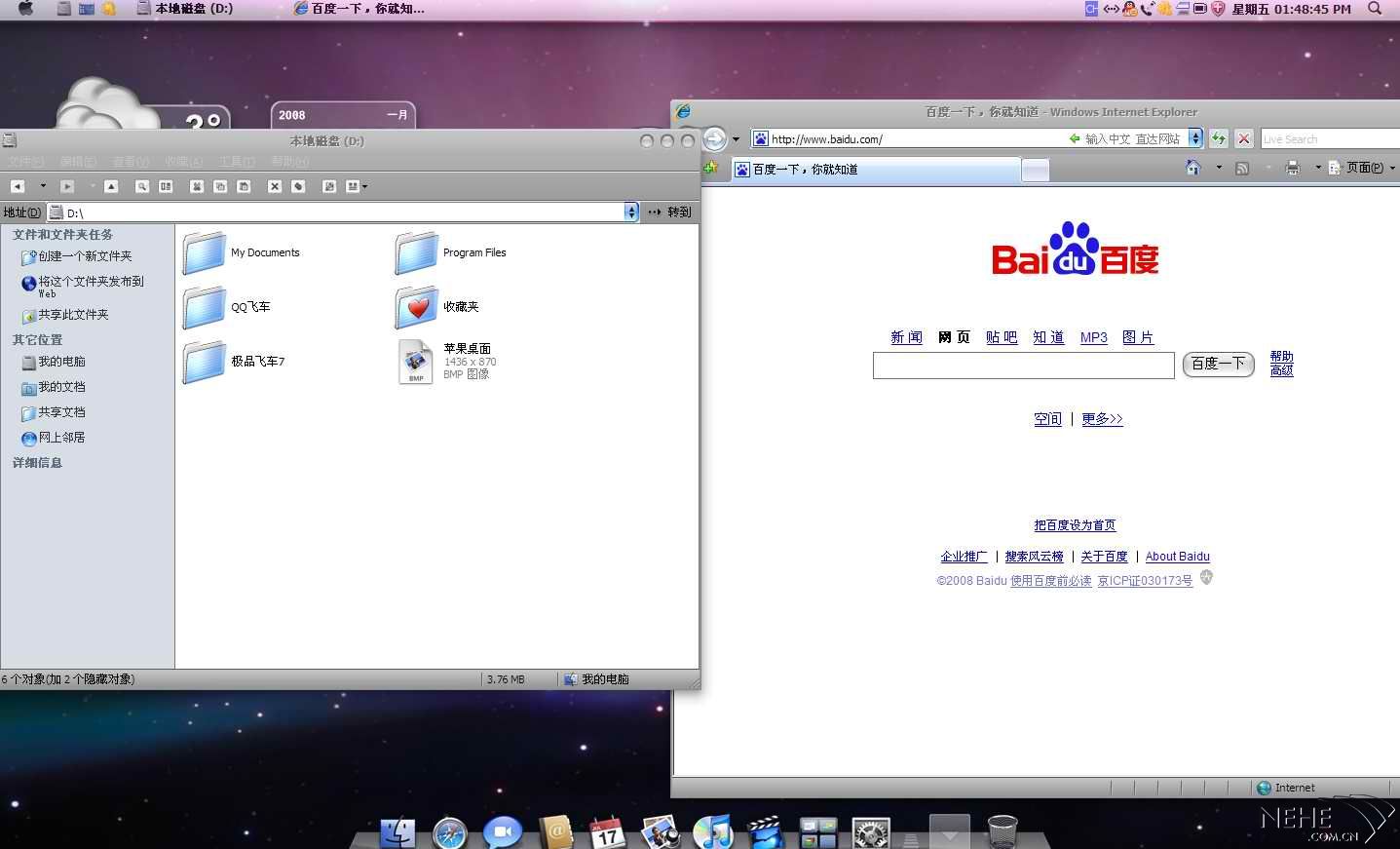Viewport: 1400px width, 849px height.
Task: Select the QQ飞车 folder
Action: 227,307
